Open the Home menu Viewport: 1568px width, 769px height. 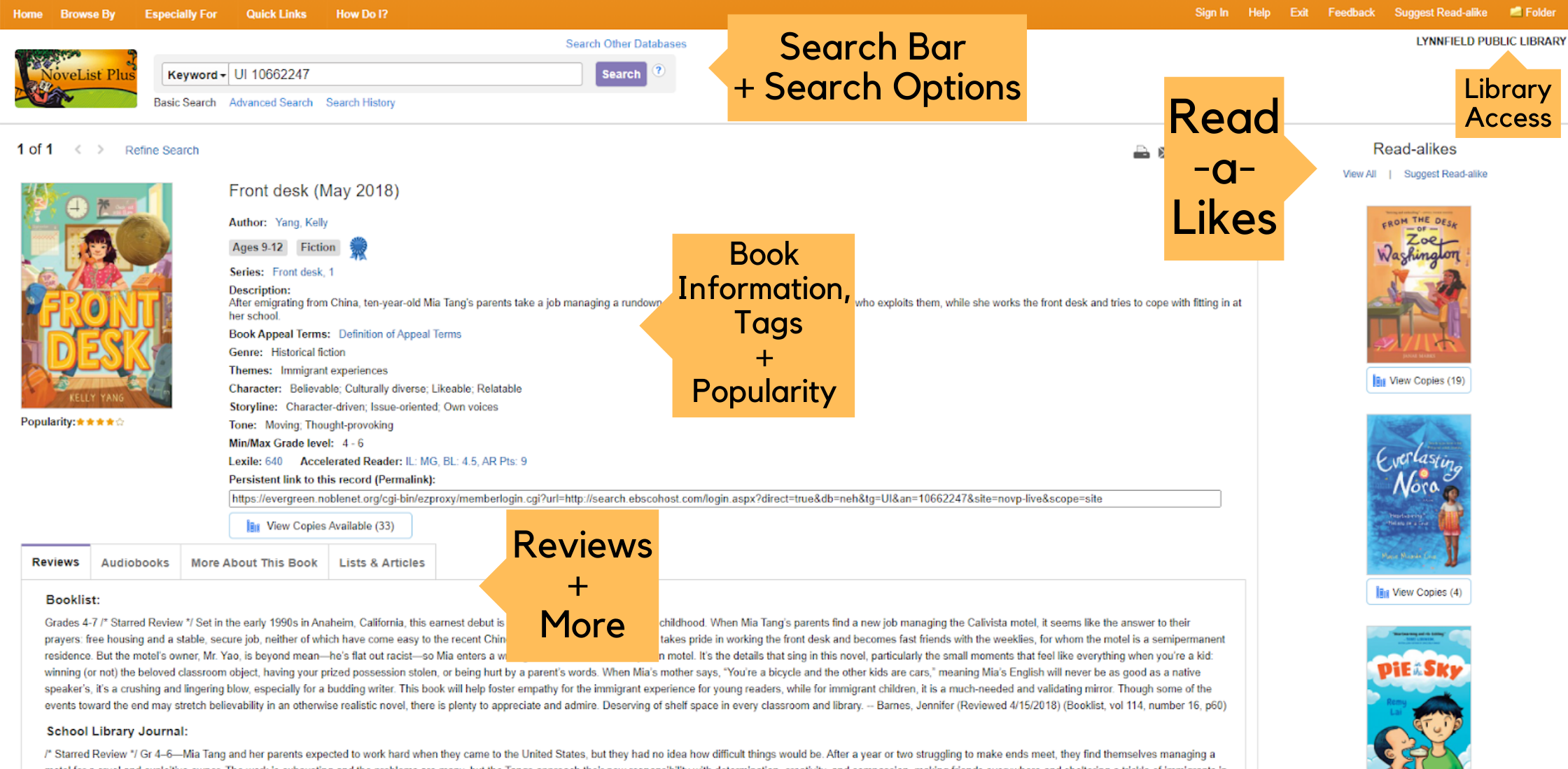[x=28, y=14]
